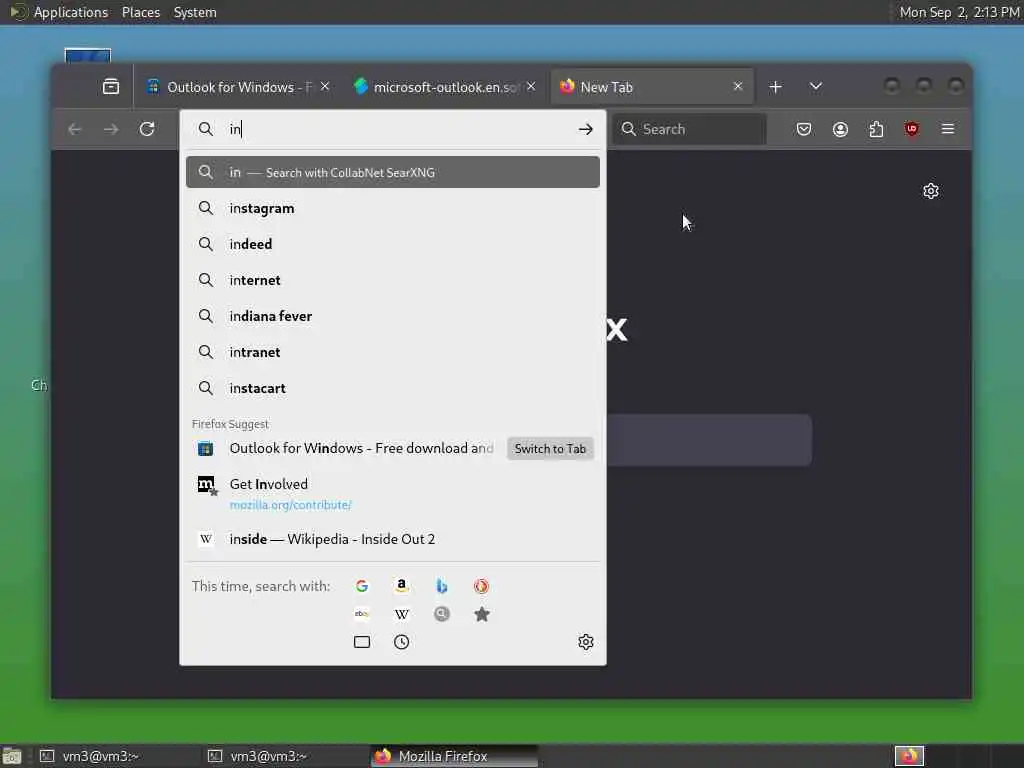
Task: Open the Firefox hamburger application menu
Action: pos(948,129)
